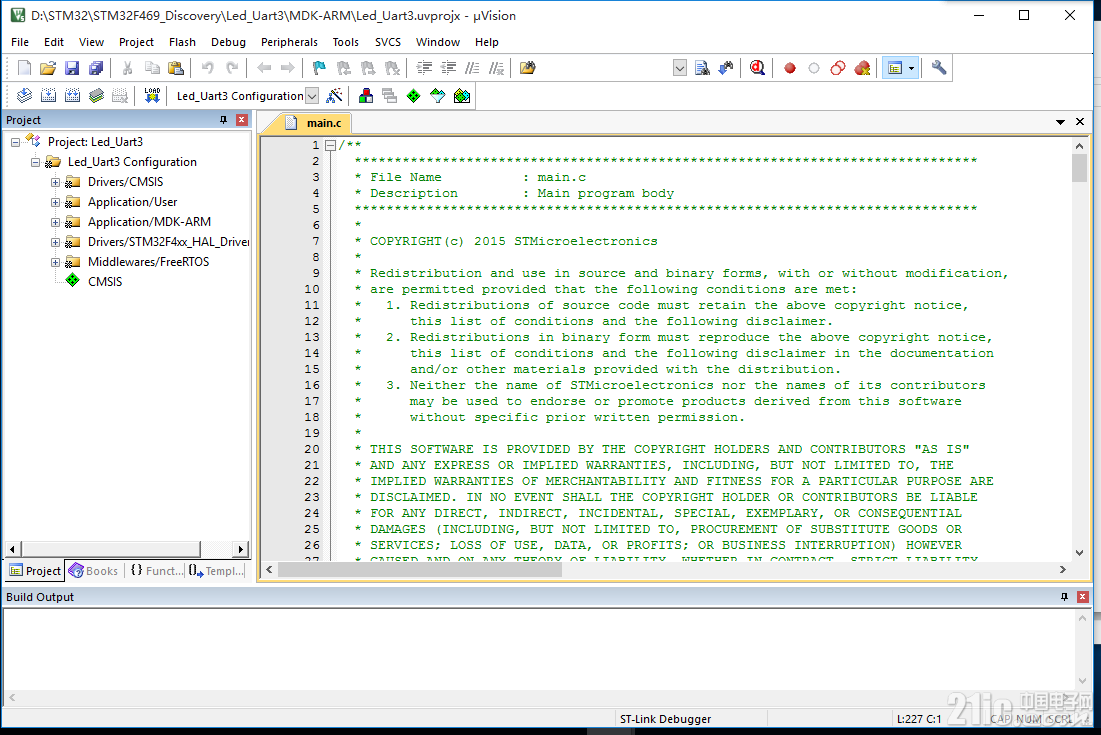1101x735 pixels.
Task: Open the Project menu
Action: (136, 42)
